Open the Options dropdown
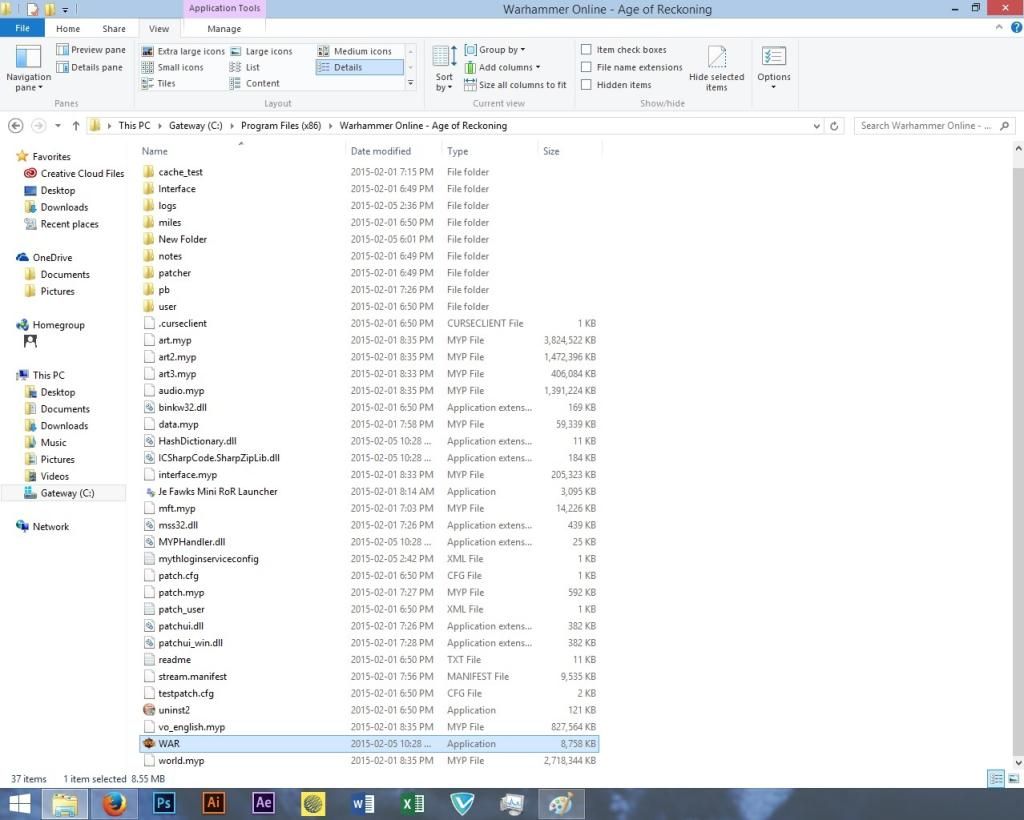The width and height of the screenshot is (1024, 820). point(774,69)
